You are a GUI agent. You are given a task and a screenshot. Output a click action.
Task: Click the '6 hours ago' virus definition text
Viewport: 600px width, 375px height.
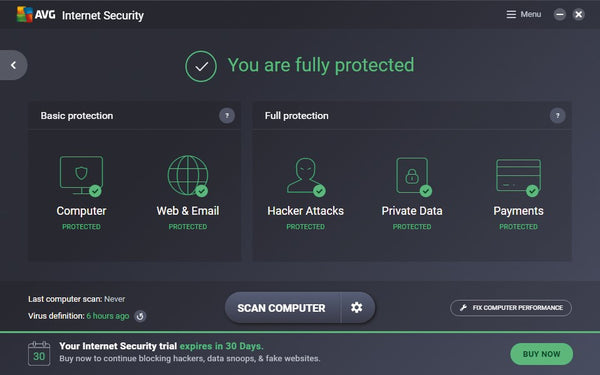coord(108,316)
